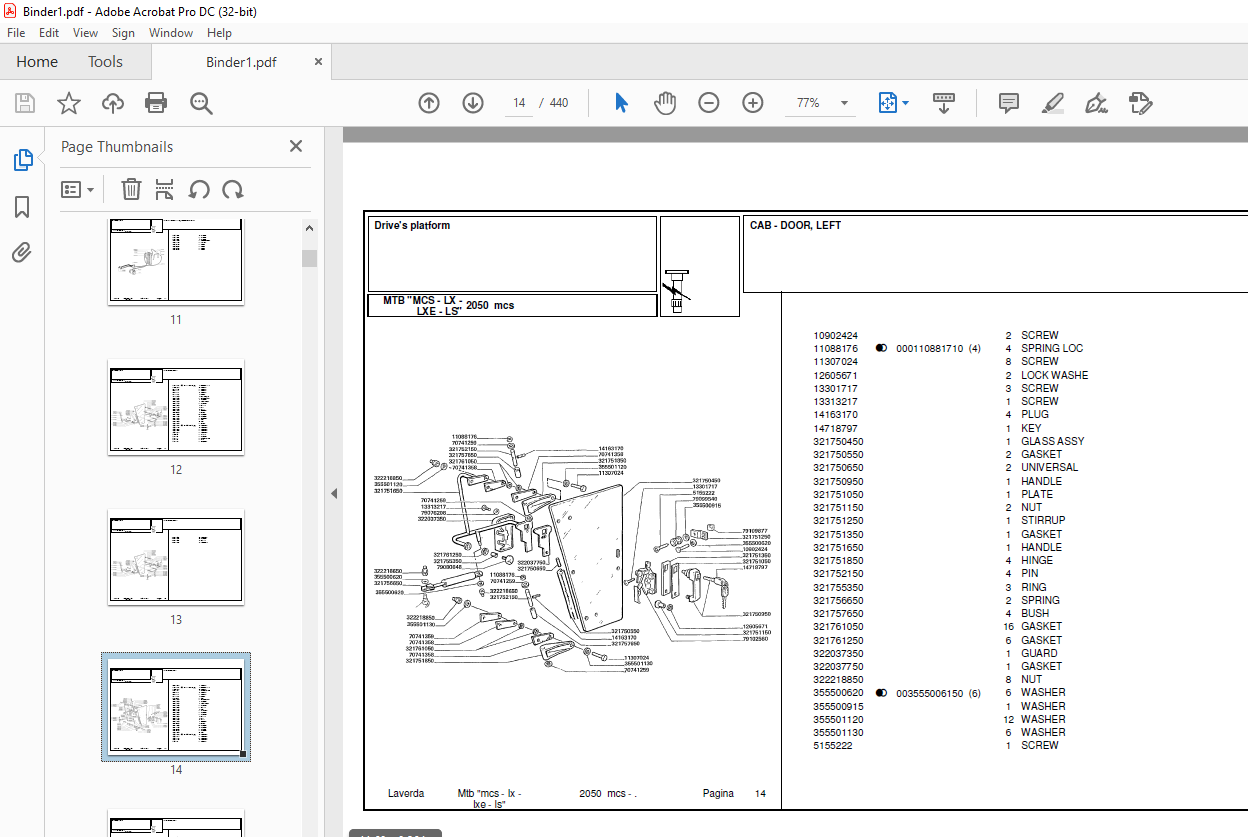Rotate the page clockwise
The width and height of the screenshot is (1248, 837).
pyautogui.click(x=233, y=189)
